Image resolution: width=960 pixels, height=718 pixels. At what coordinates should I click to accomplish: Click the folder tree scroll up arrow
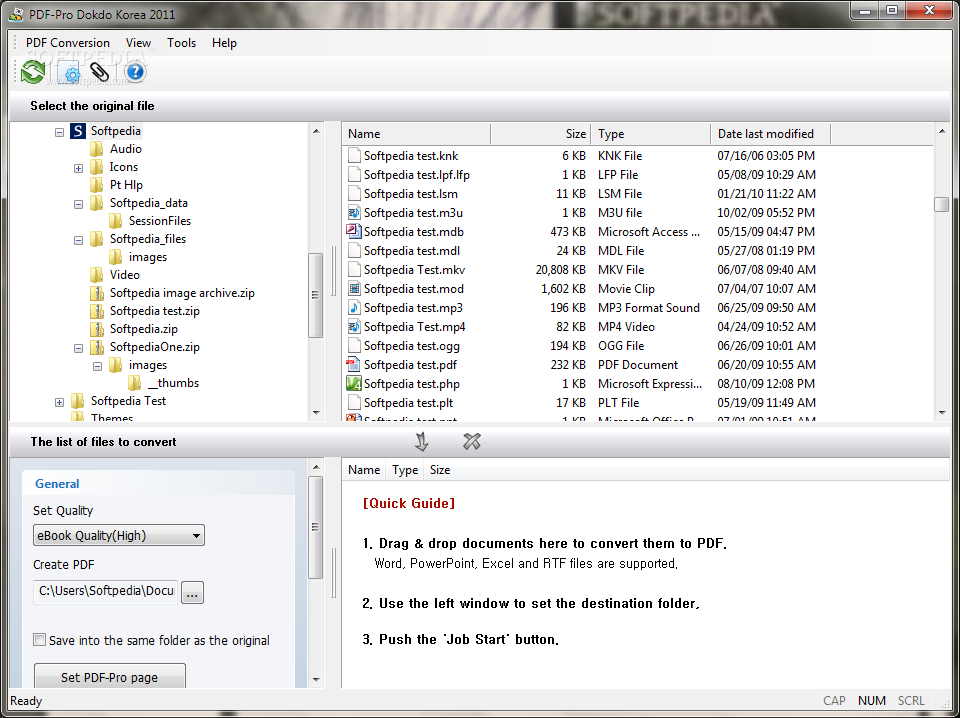pos(316,131)
